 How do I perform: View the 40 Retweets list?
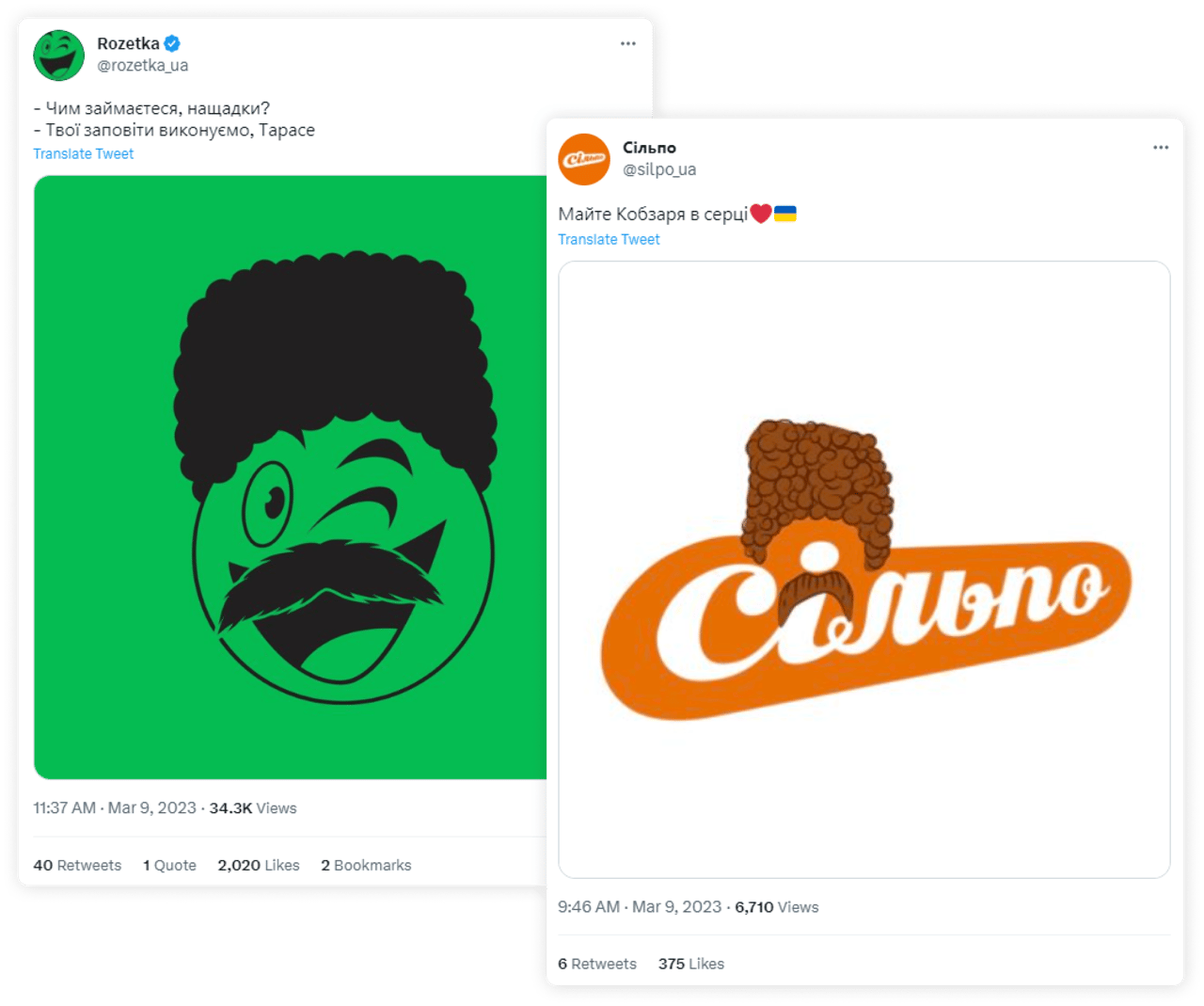pos(77,866)
